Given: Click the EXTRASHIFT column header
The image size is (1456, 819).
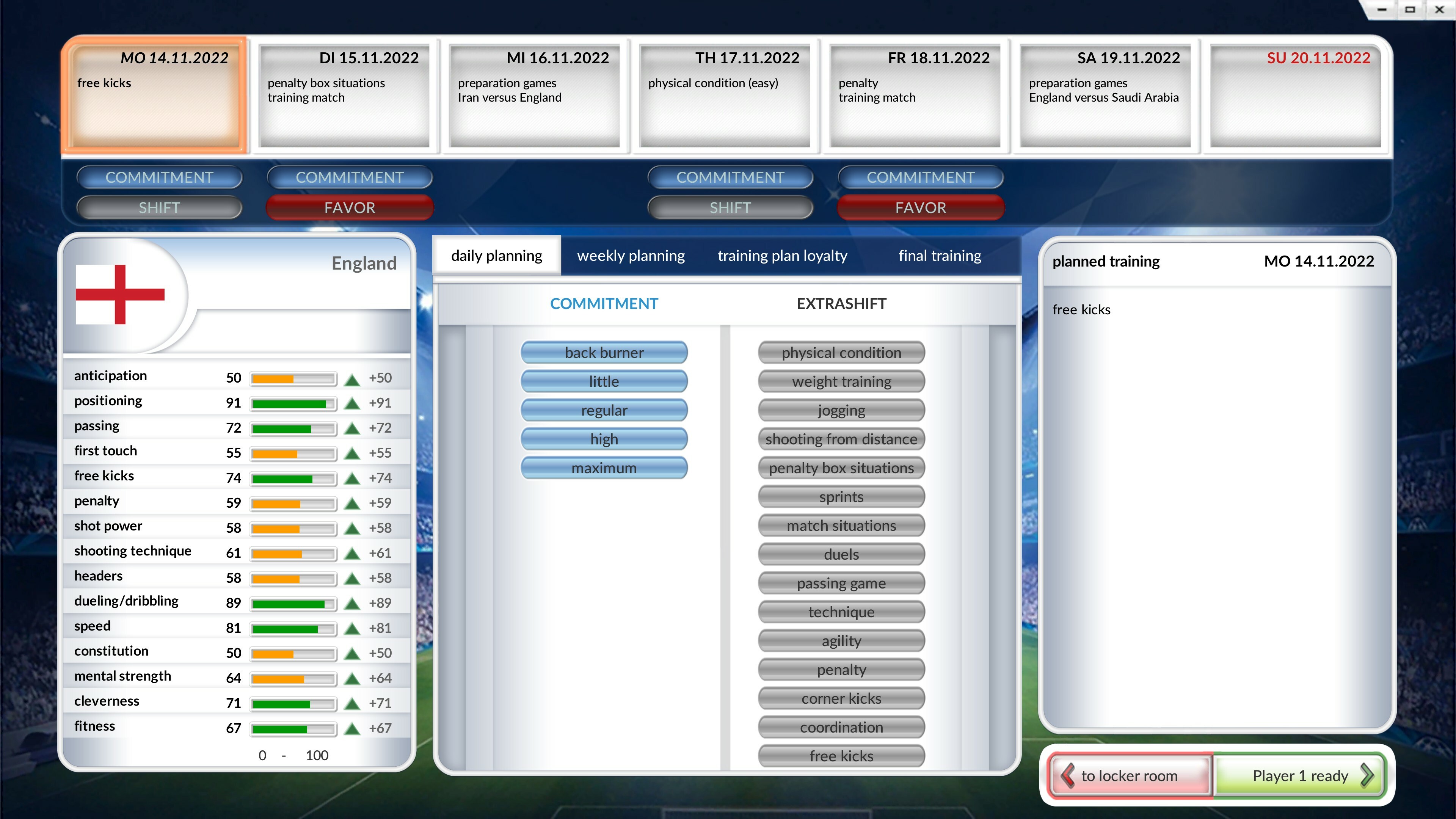Looking at the screenshot, I should (841, 304).
